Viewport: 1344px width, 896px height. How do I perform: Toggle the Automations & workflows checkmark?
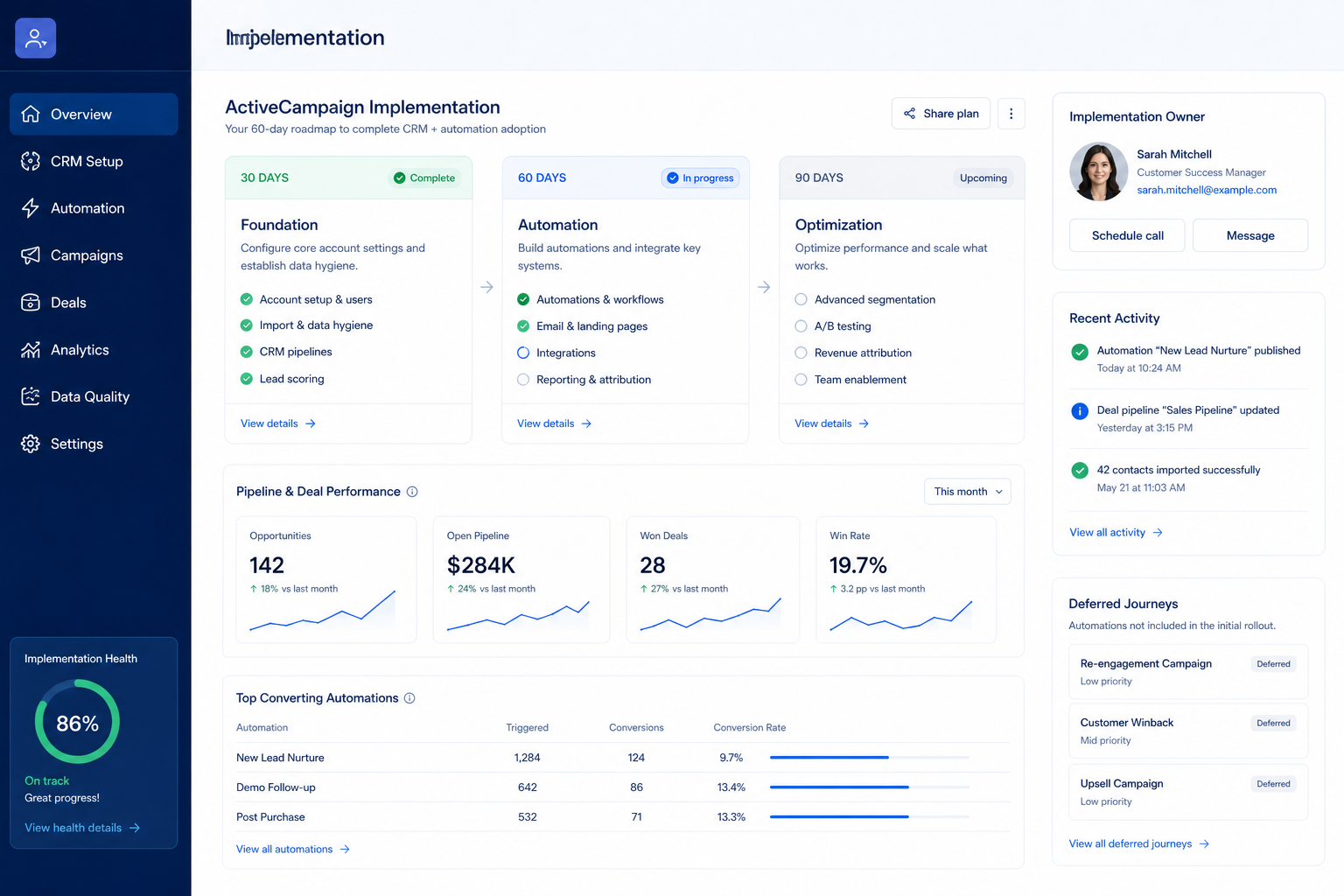click(523, 299)
